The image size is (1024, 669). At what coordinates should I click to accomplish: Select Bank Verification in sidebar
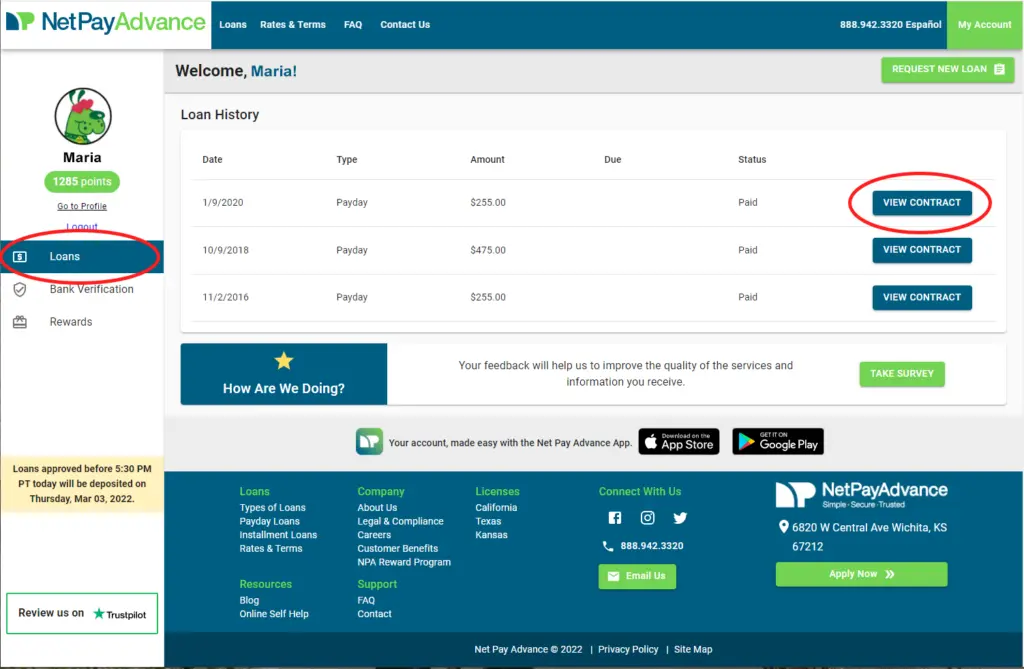82,289
